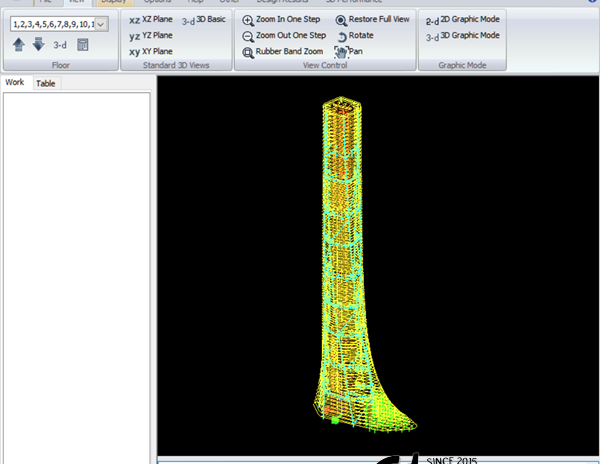Click the 3-d floor view icon
The image size is (600, 464).
(60, 44)
